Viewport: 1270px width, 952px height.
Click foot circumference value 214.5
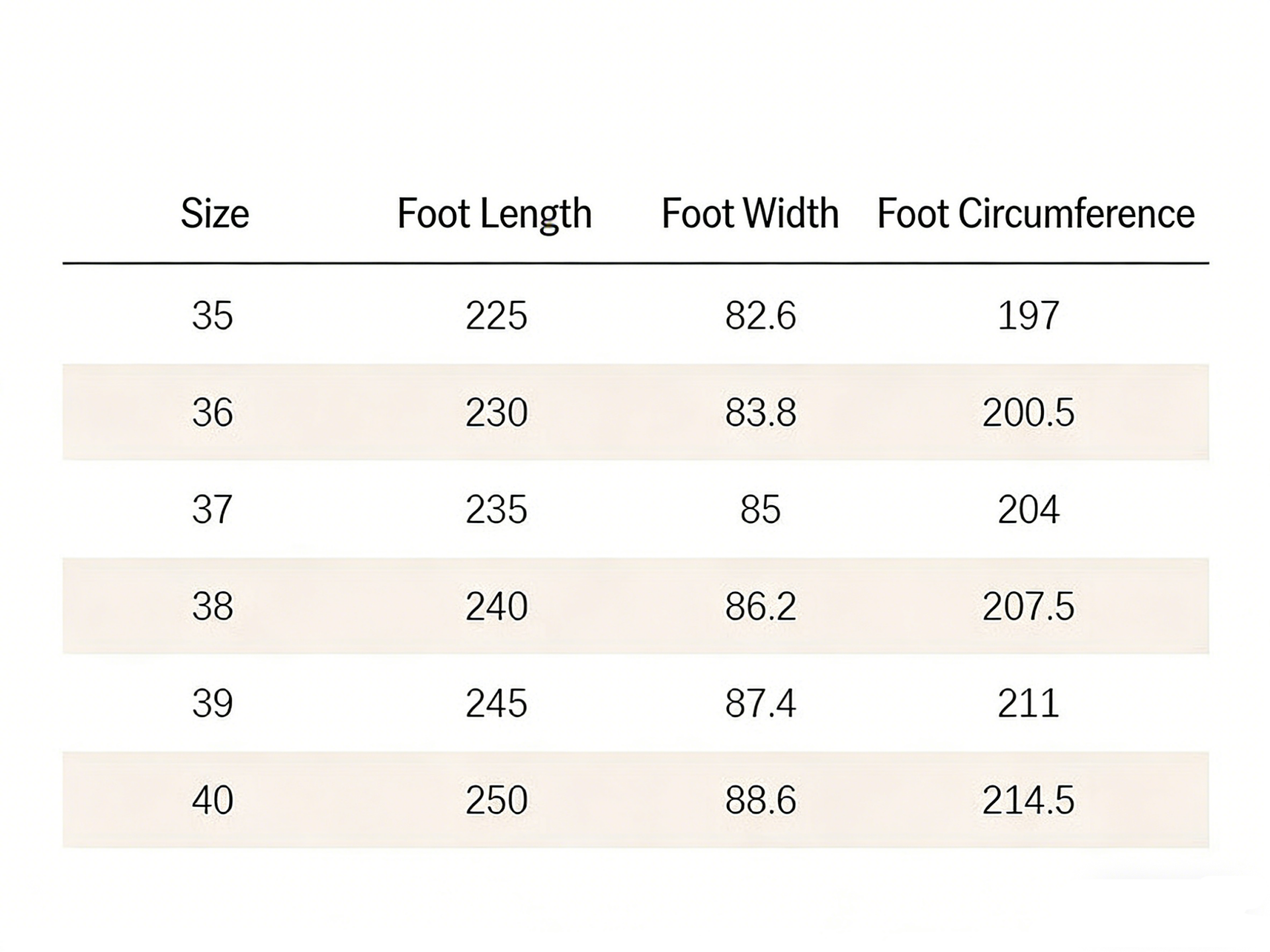coord(1029,800)
